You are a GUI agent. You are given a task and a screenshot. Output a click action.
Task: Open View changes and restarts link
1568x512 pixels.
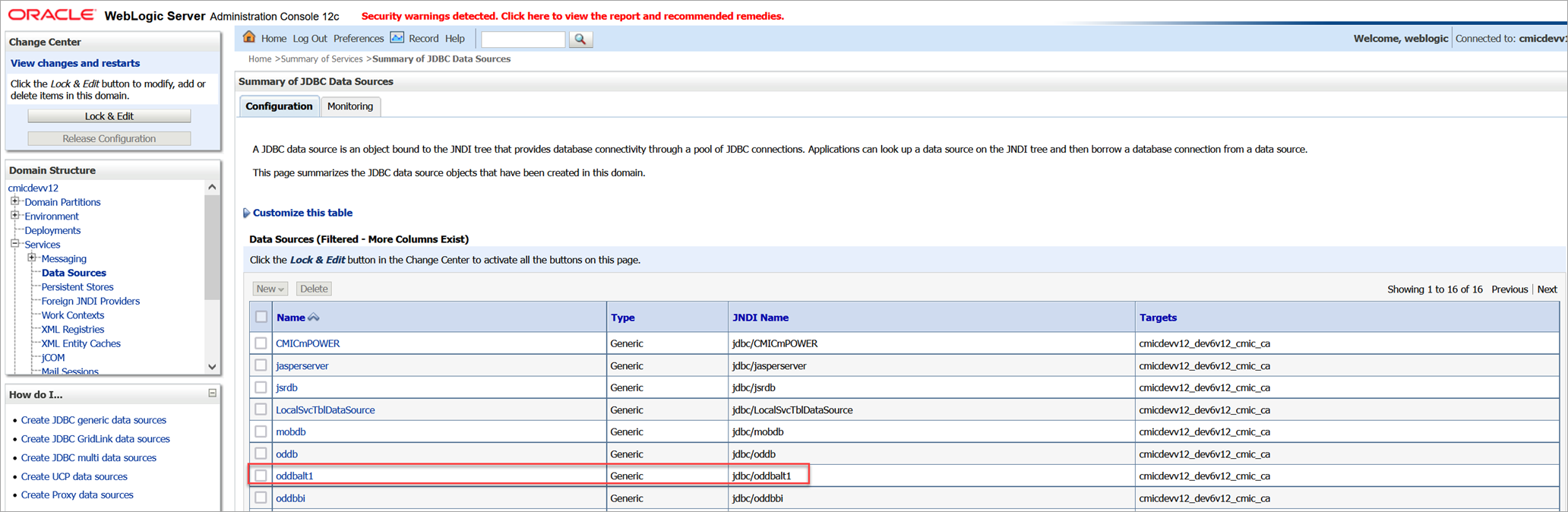click(x=75, y=63)
